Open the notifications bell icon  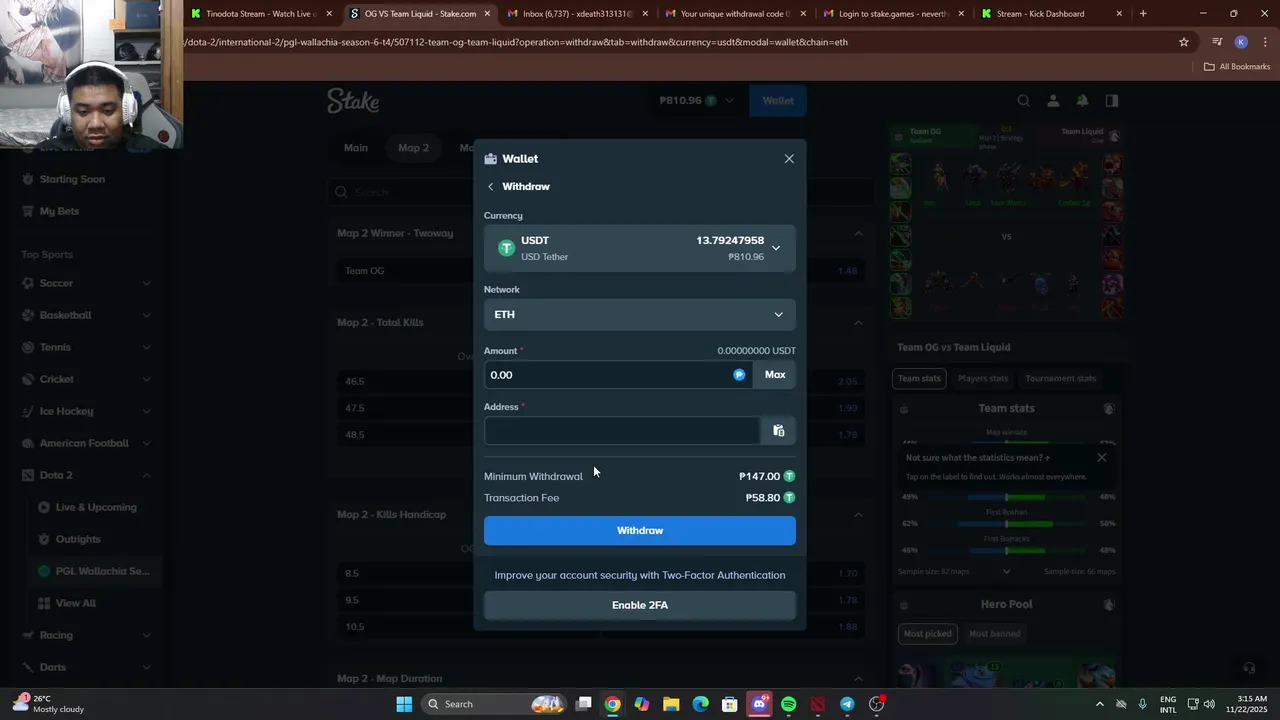tap(1082, 101)
